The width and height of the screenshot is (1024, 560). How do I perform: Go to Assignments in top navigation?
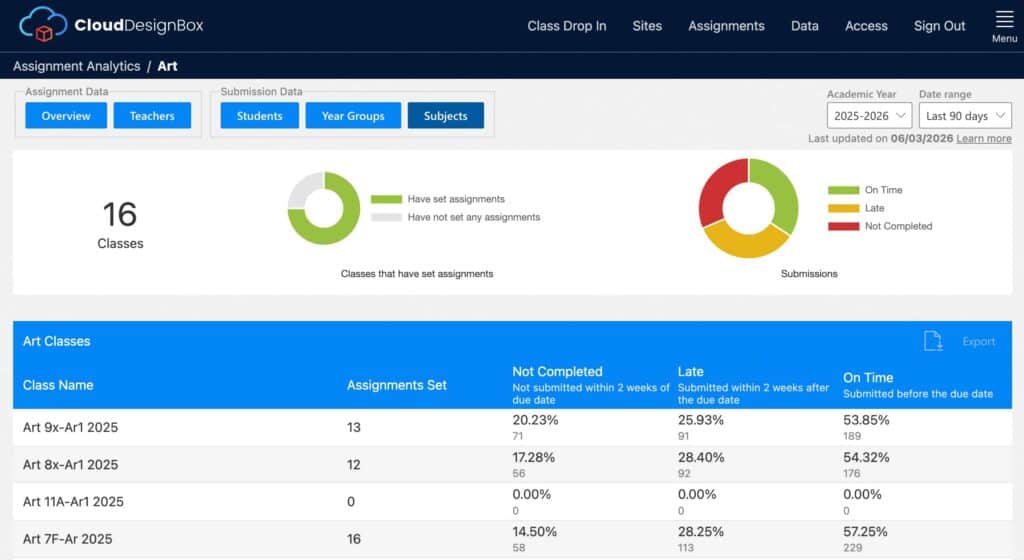tap(726, 26)
